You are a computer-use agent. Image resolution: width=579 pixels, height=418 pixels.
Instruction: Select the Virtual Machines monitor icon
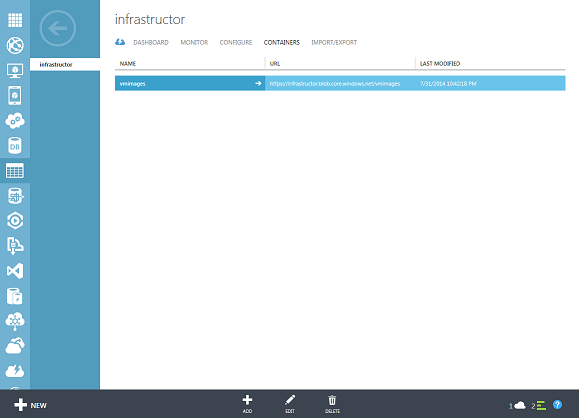(15, 70)
